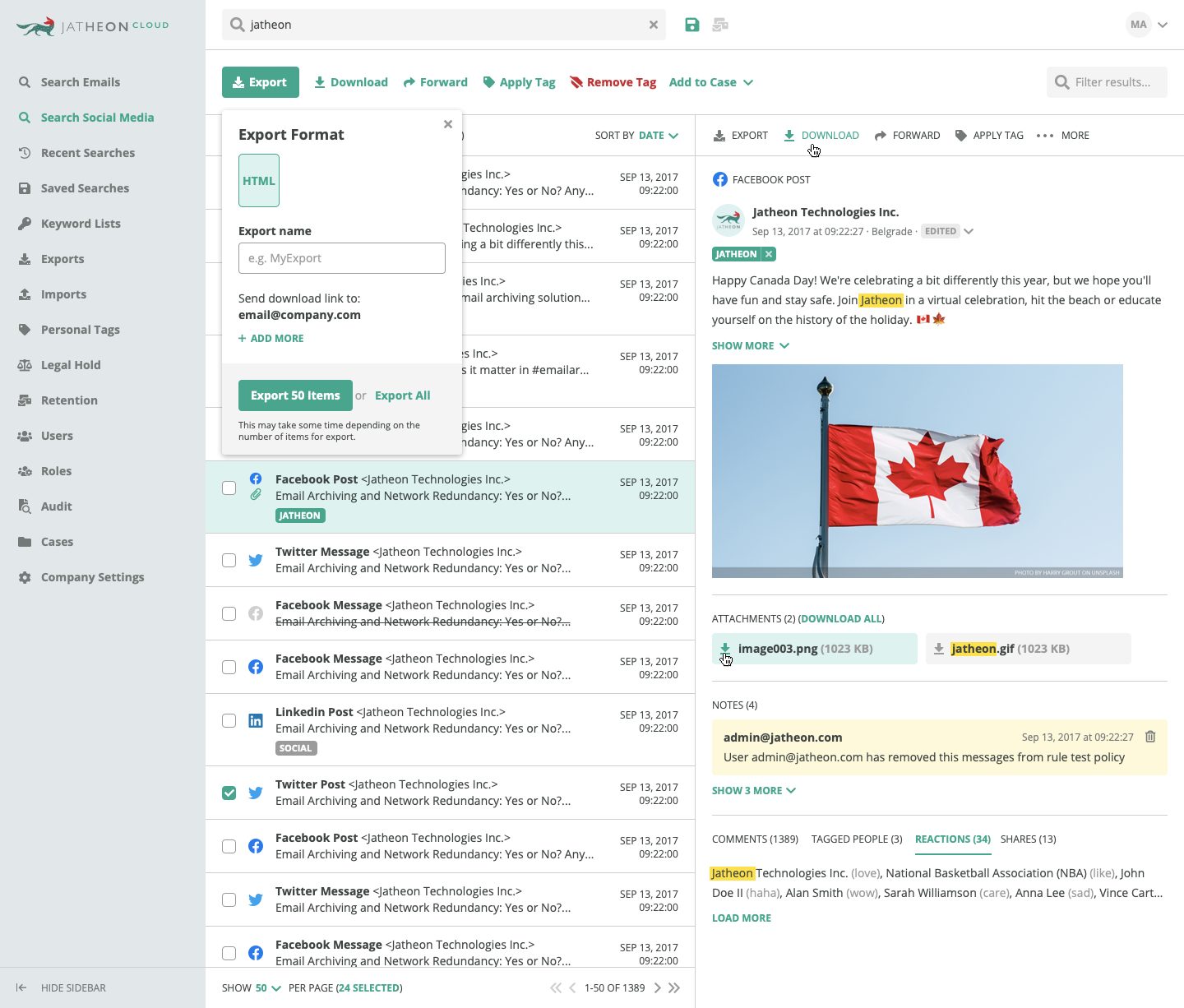Jump to the last results page
Viewport: 1184px width, 1008px height.
674,987
